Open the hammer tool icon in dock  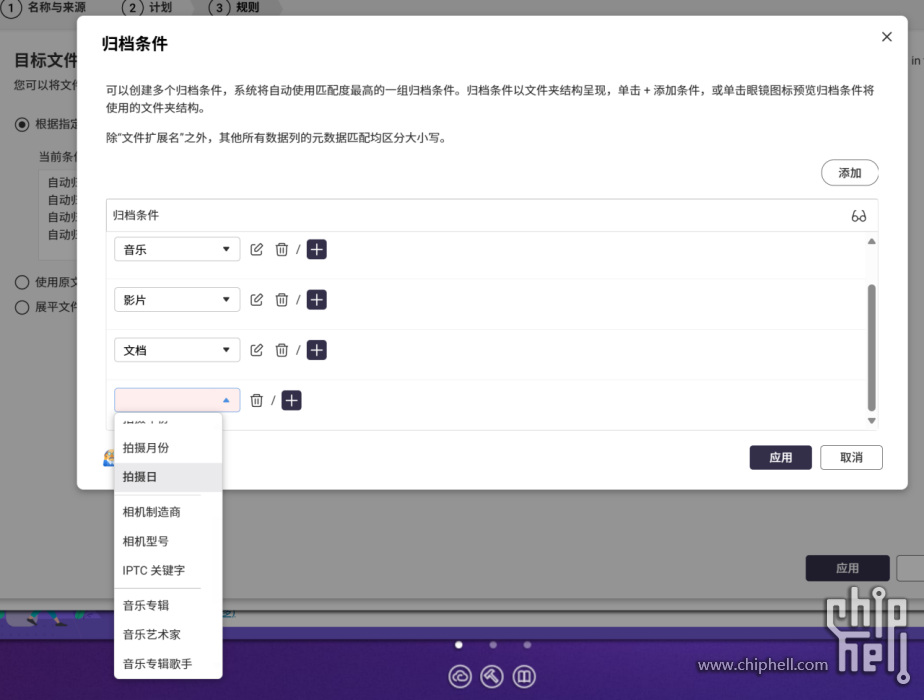(x=491, y=676)
